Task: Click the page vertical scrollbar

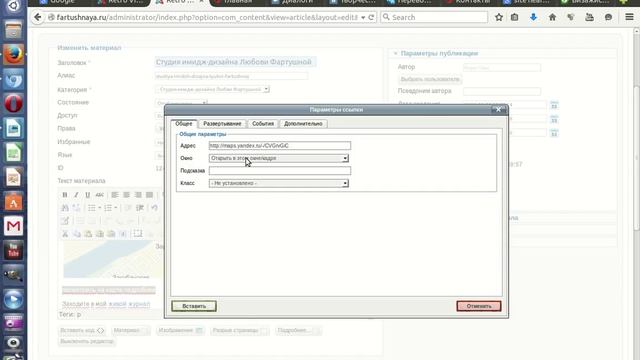Action: [x=636, y=159]
